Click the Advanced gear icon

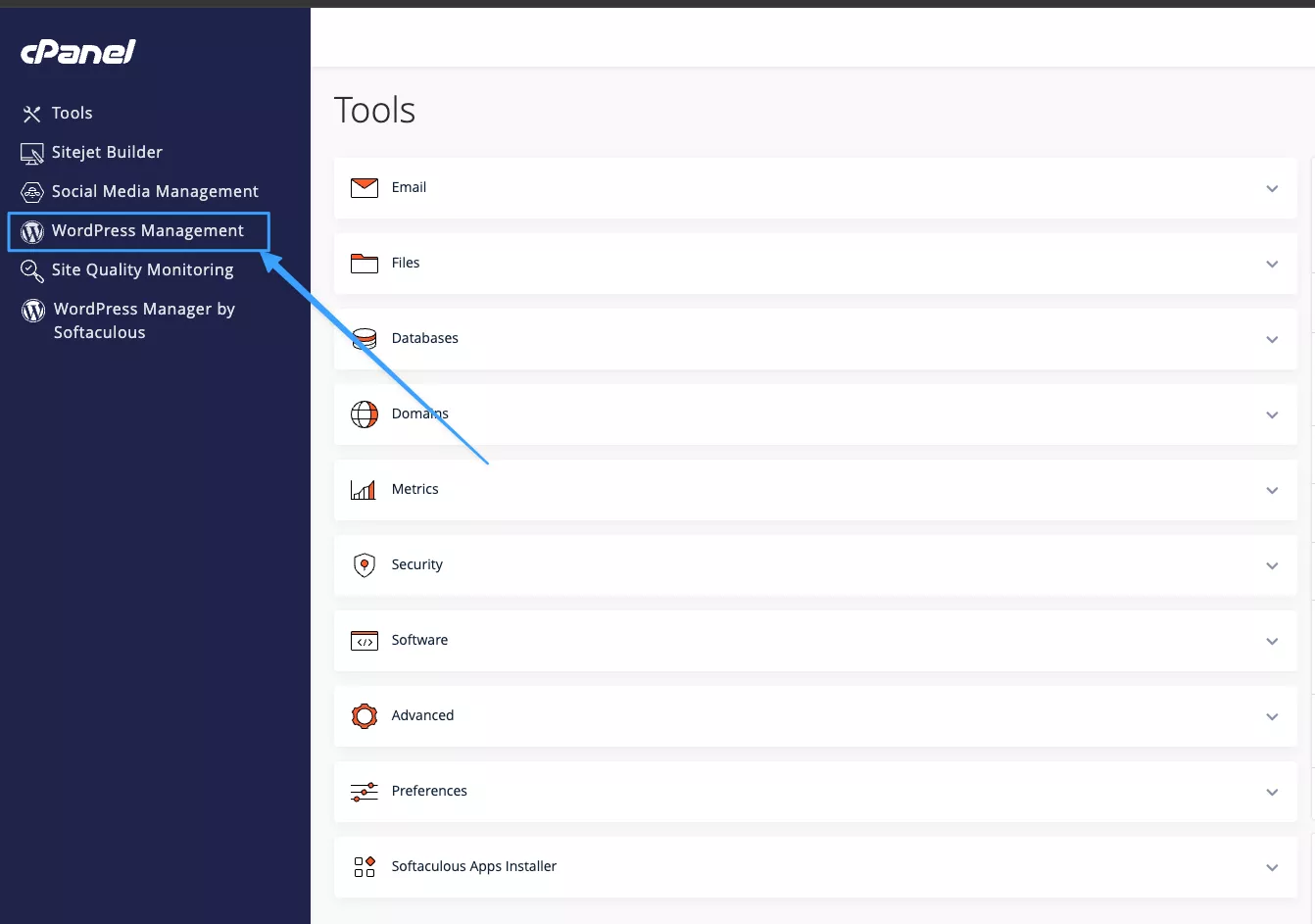[x=364, y=715]
